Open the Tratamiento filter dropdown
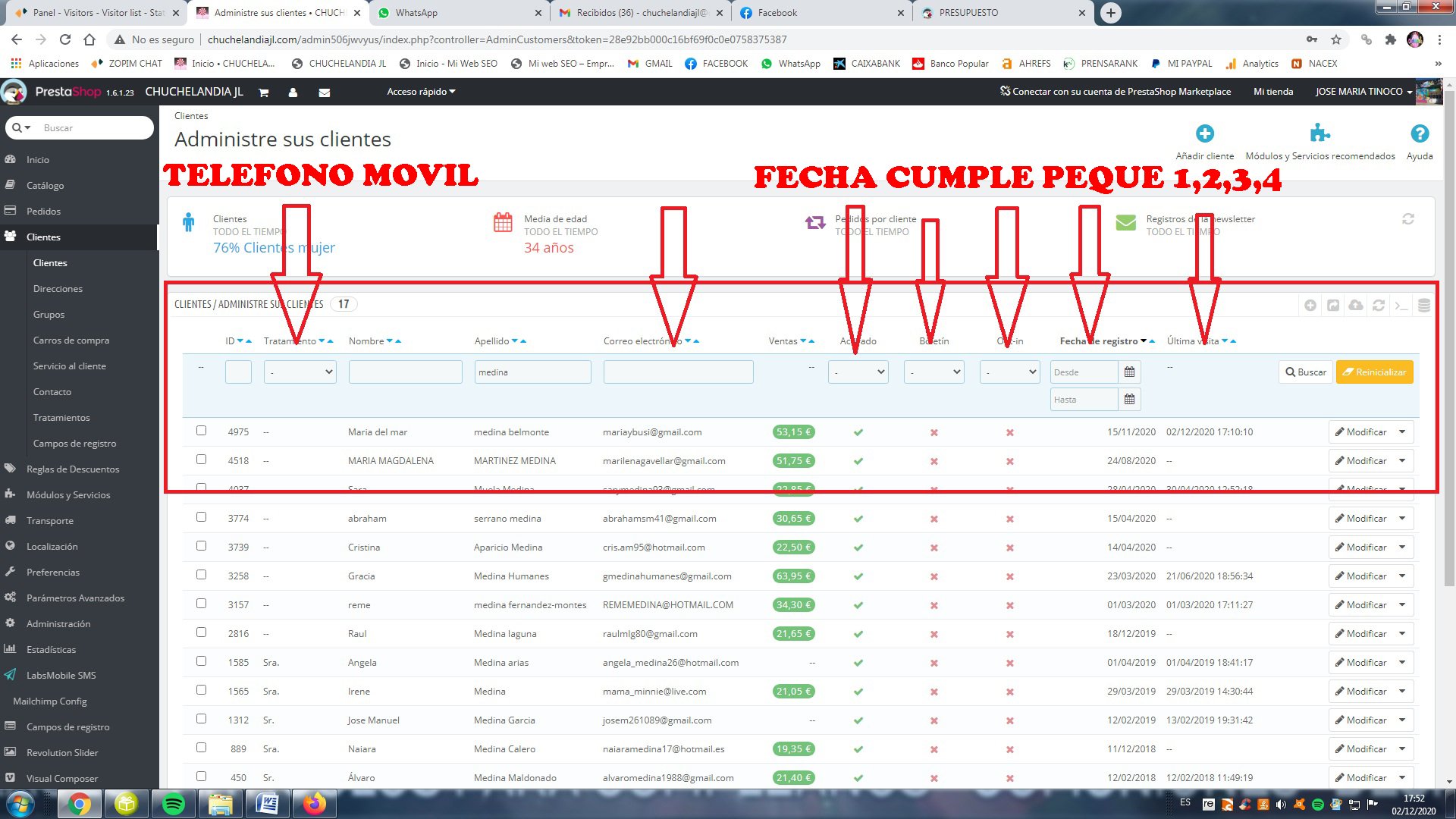The height and width of the screenshot is (819, 1456). coord(300,372)
